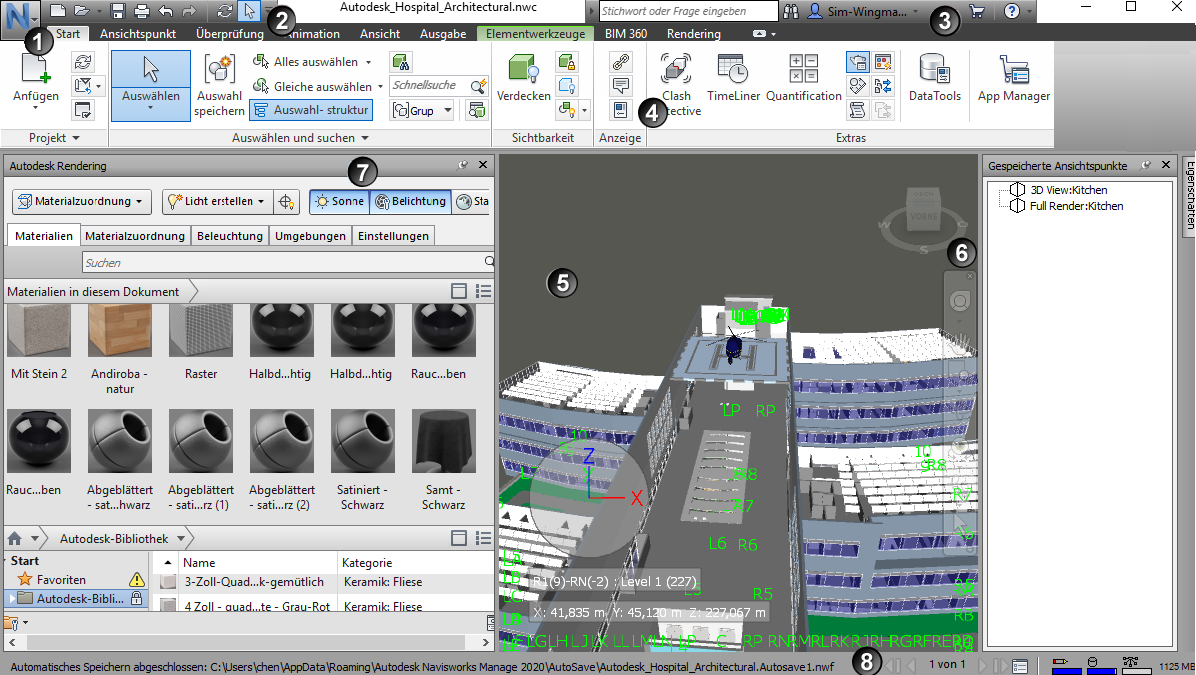This screenshot has width=1196, height=675.
Task: Open the Beleuchtung tab in Autodesk Rendering
Action: pyautogui.click(x=230, y=236)
